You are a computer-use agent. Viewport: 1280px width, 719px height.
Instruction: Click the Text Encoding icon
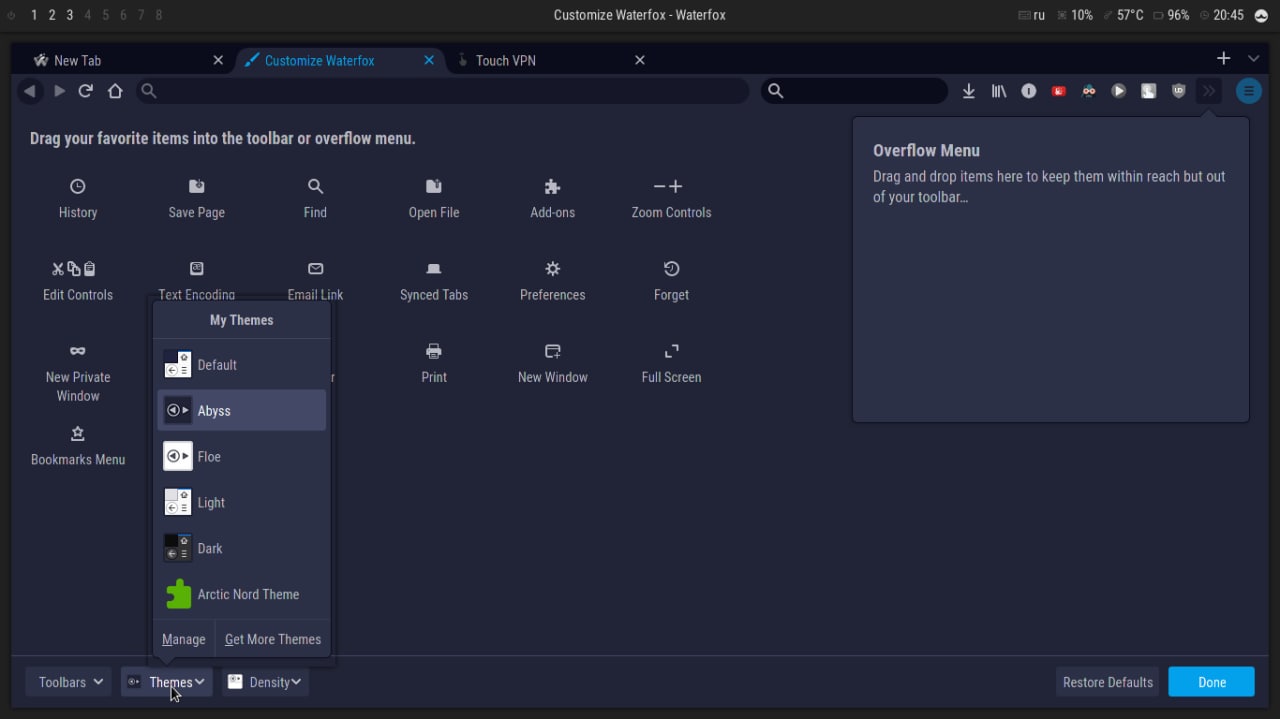click(x=197, y=268)
